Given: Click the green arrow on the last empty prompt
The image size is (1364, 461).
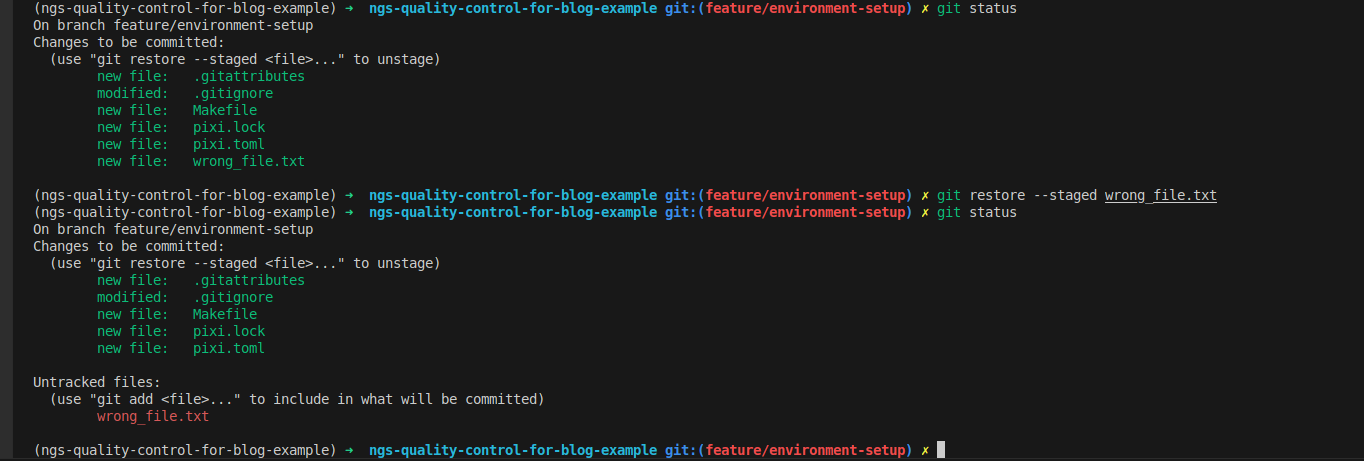Looking at the screenshot, I should (x=349, y=450).
